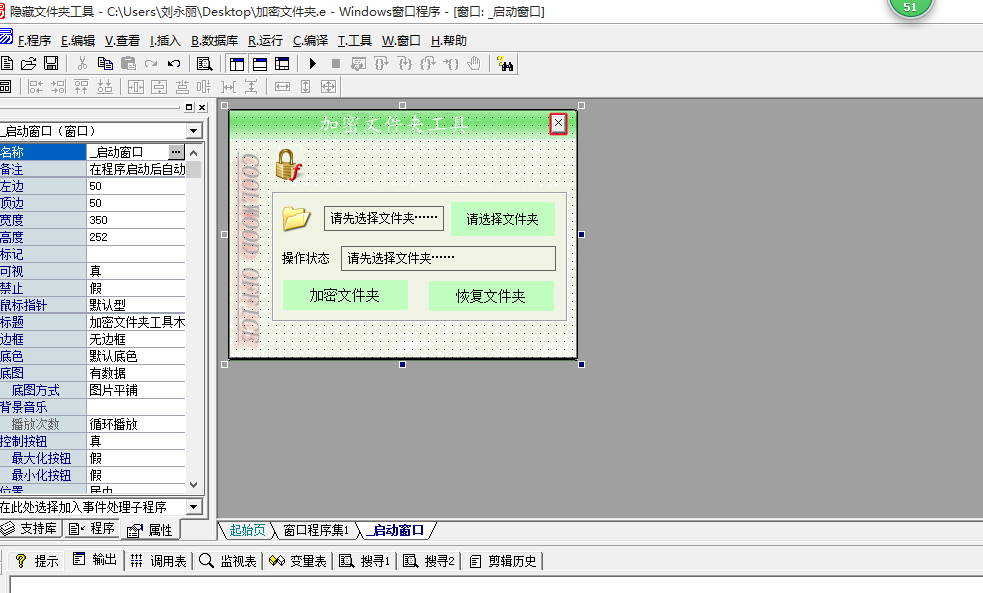Open the H.帮助 menu
Screen dimensions: 983x593
point(449,41)
